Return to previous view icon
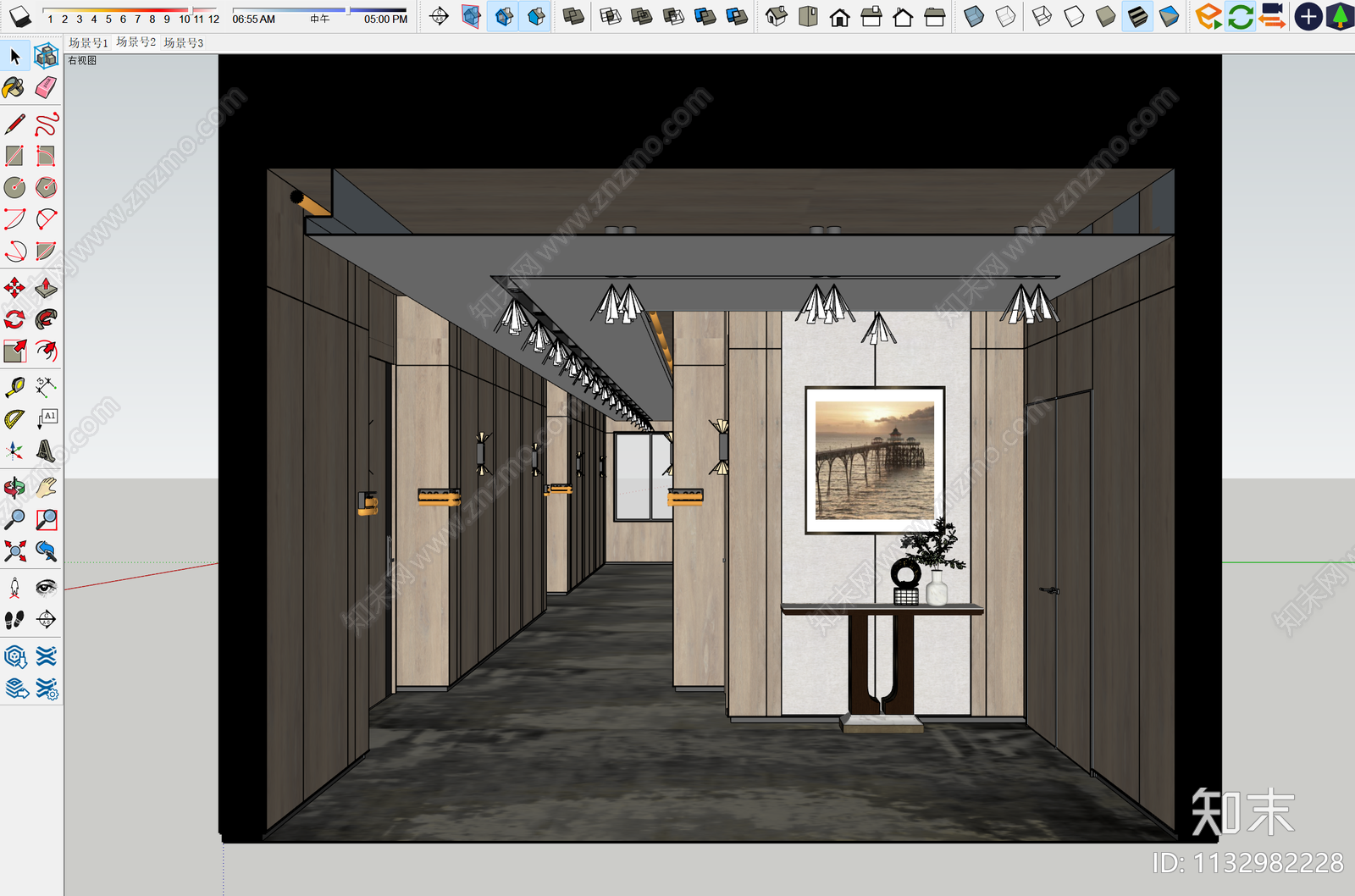The height and width of the screenshot is (896, 1355). click(x=46, y=551)
